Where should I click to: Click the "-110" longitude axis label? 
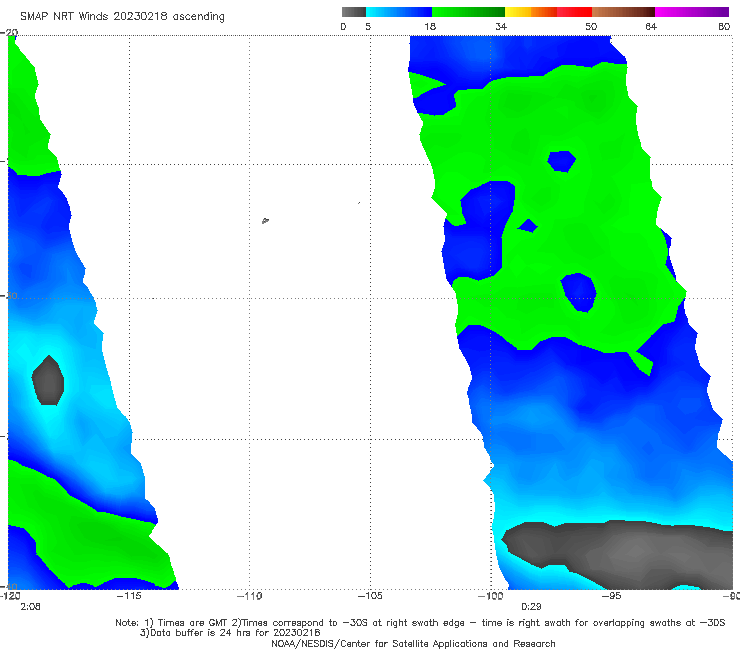(x=249, y=596)
